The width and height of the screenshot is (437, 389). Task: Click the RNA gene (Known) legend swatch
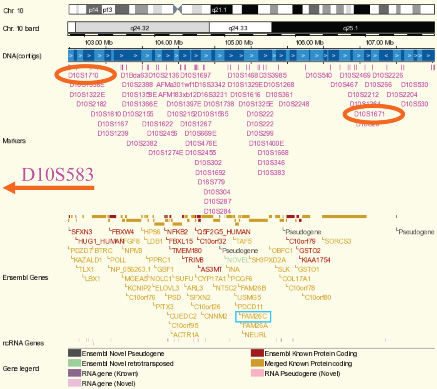coord(74,373)
